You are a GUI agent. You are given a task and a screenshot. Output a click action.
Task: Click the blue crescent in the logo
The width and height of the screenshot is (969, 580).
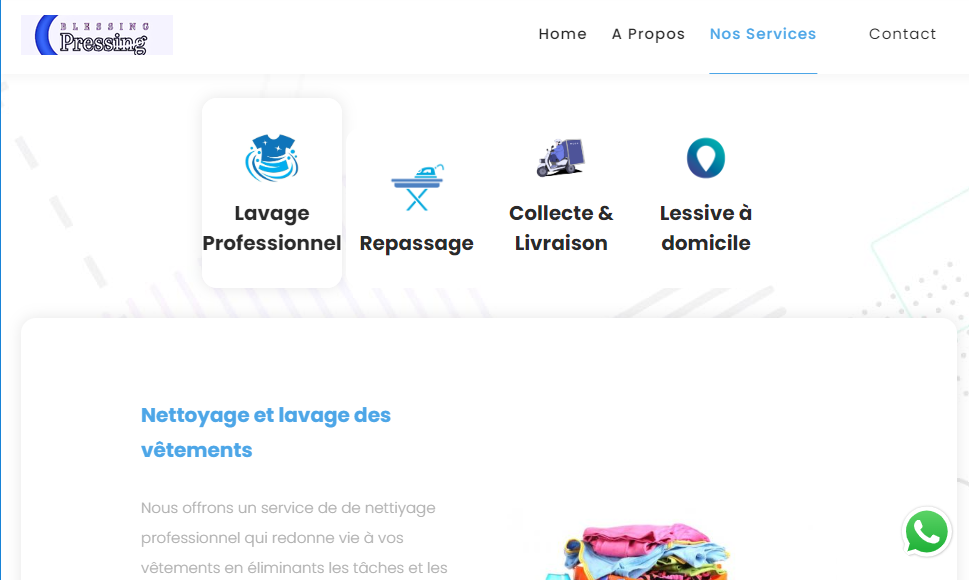coord(44,35)
